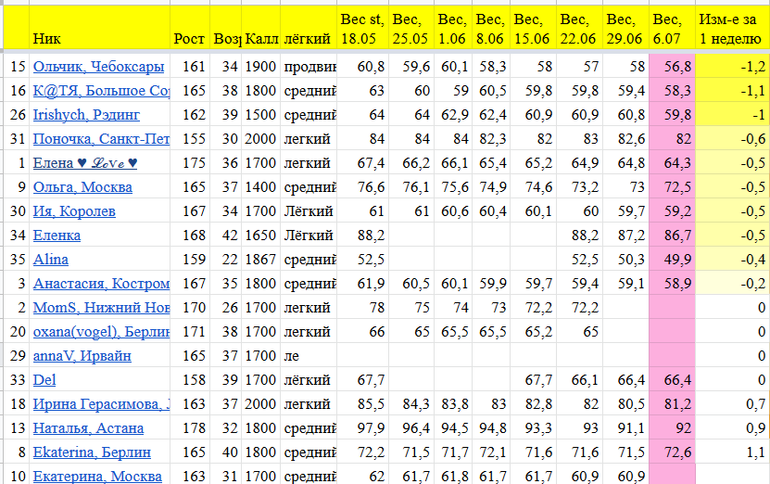Open the oxana(vogel), Берлин link
The height and width of the screenshot is (484, 770).
click(x=100, y=331)
